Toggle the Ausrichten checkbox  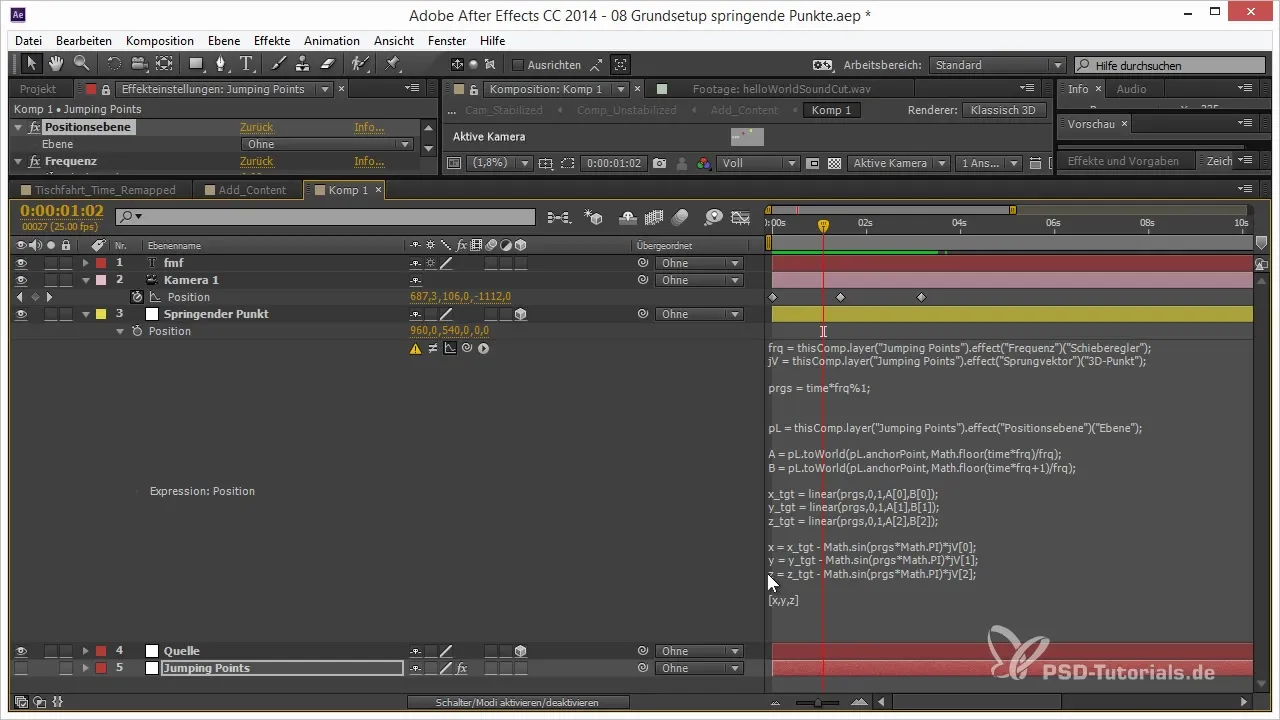(517, 65)
